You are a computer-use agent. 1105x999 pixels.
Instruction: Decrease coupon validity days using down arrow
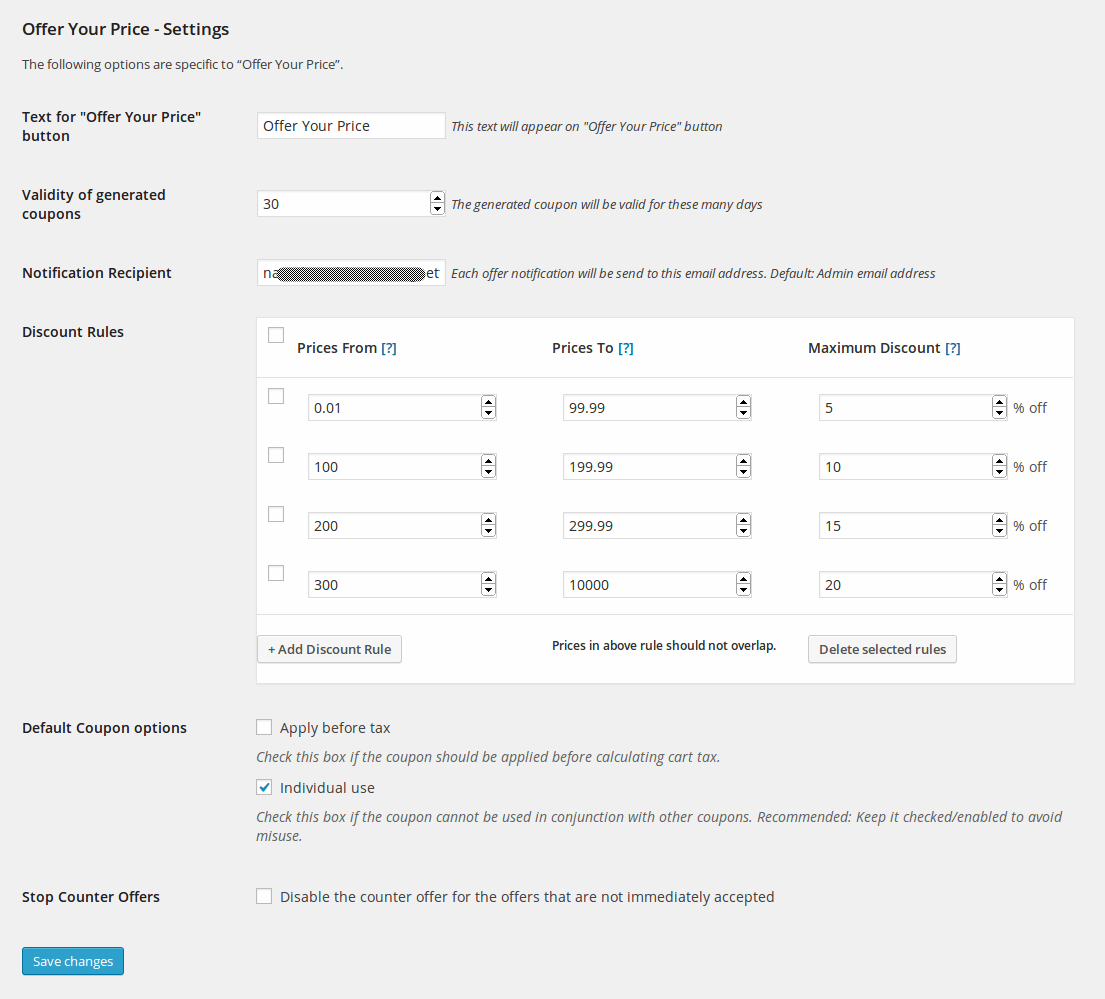click(x=438, y=209)
